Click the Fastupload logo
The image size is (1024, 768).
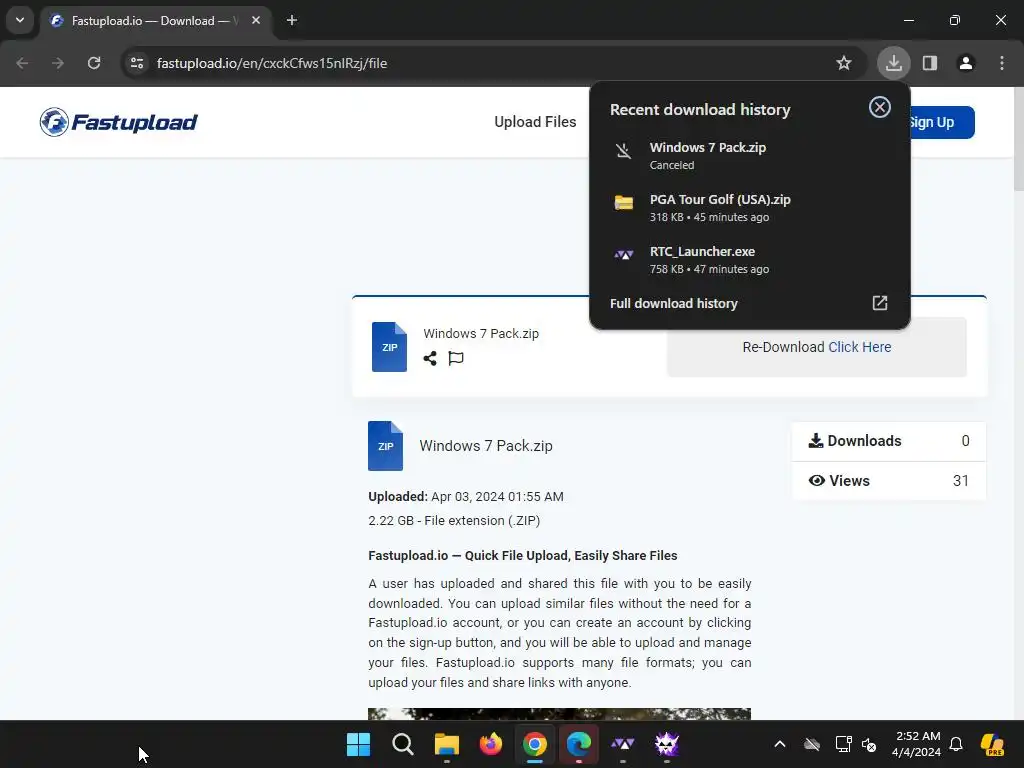(118, 122)
